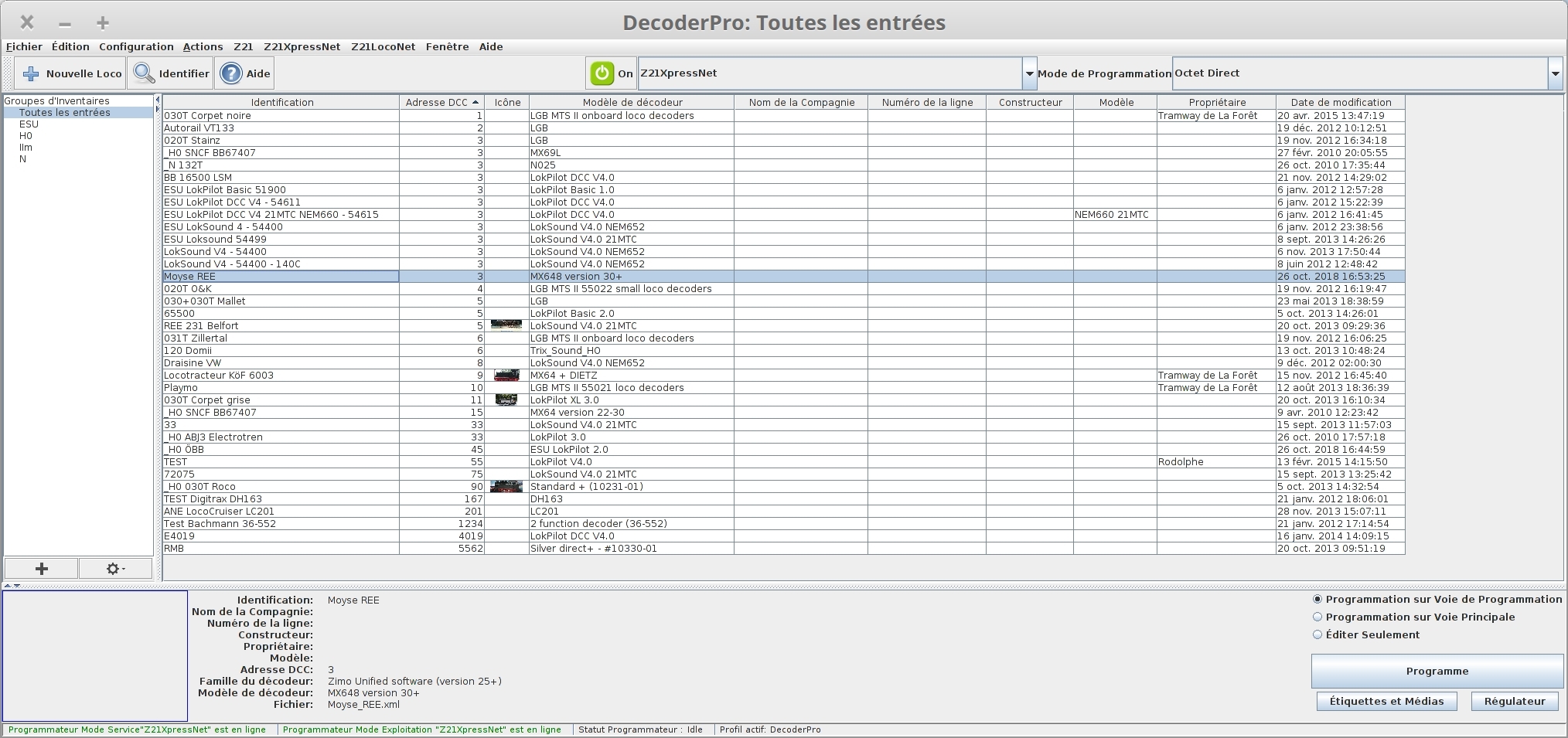Toggle the green power On button
This screenshot has width=1568, height=738.
(x=611, y=73)
